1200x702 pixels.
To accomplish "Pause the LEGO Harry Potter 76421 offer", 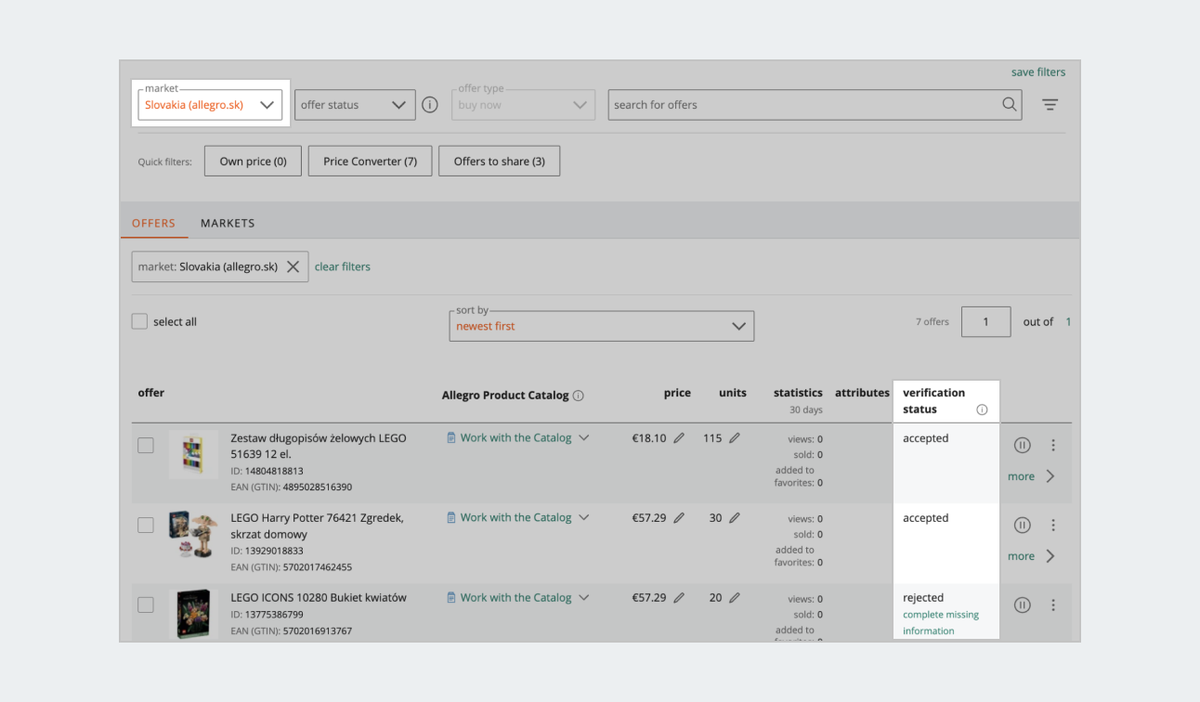I will coord(1022,525).
